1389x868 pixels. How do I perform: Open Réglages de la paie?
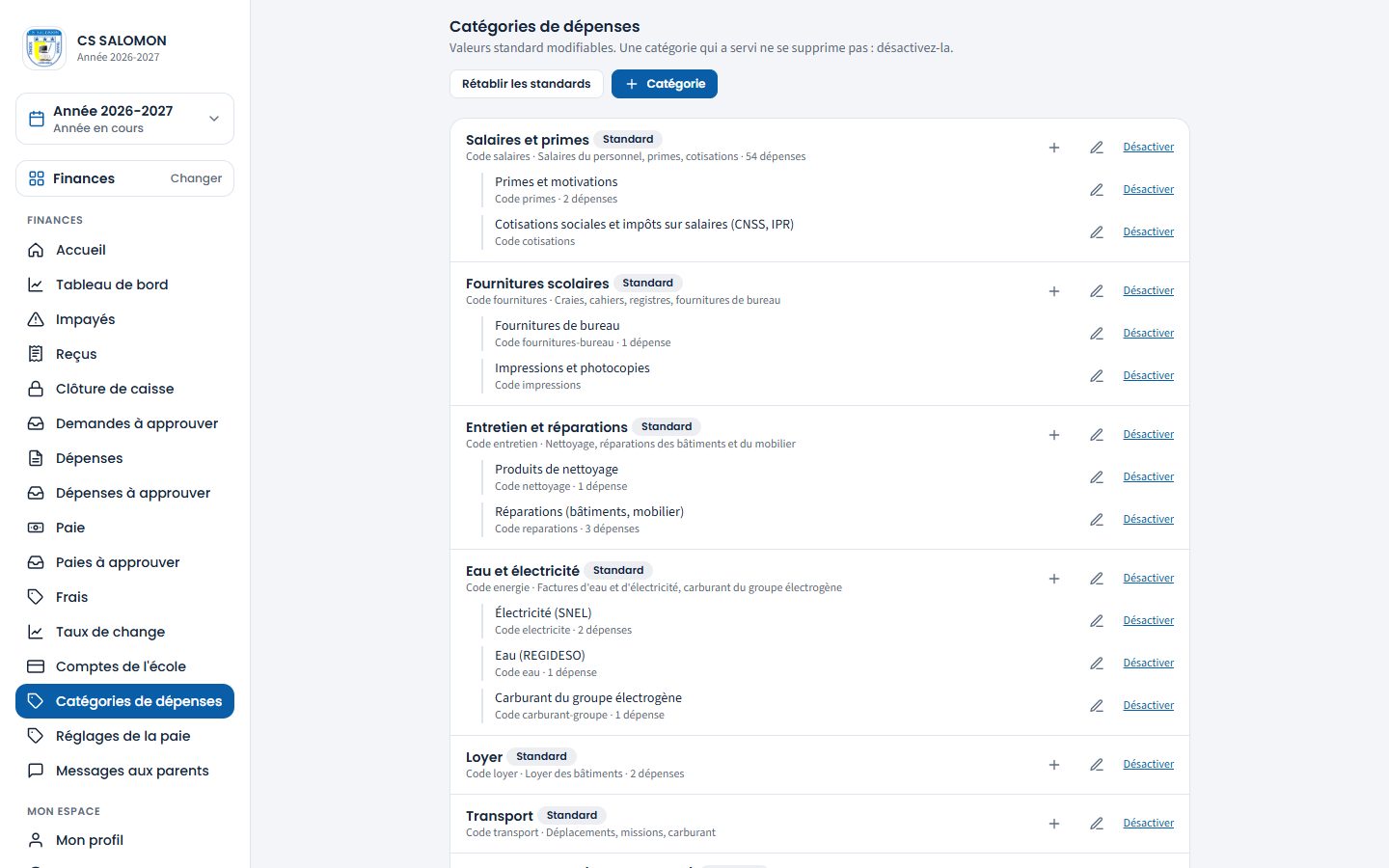tap(124, 736)
